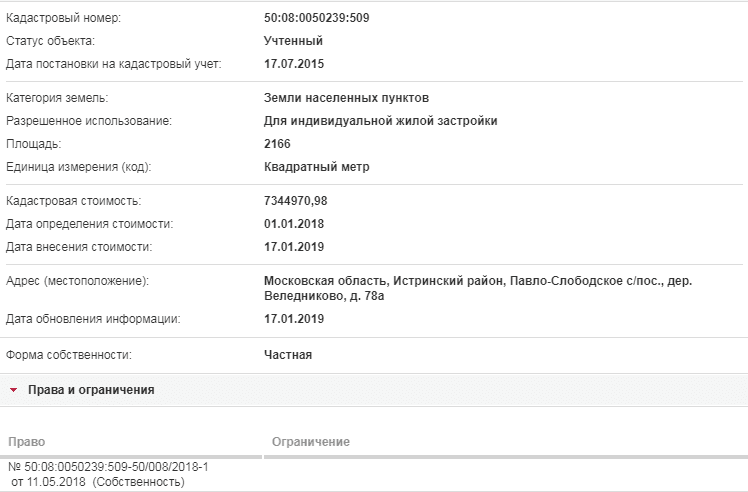Click Для индивидуальной жилой застройки text
The width and height of the screenshot is (748, 492).
coord(381,121)
